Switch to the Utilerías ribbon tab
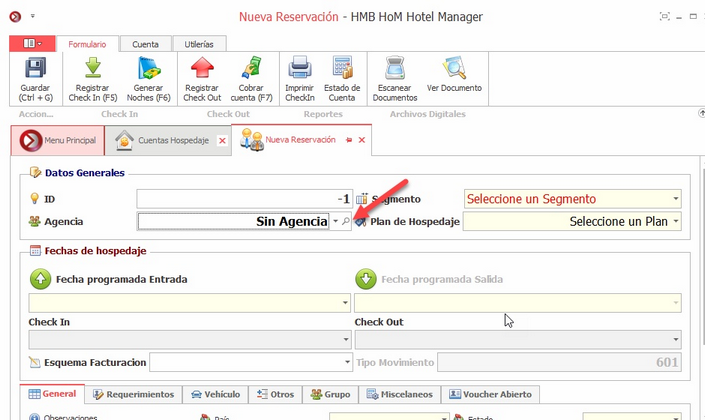This screenshot has width=705, height=420. 199,44
